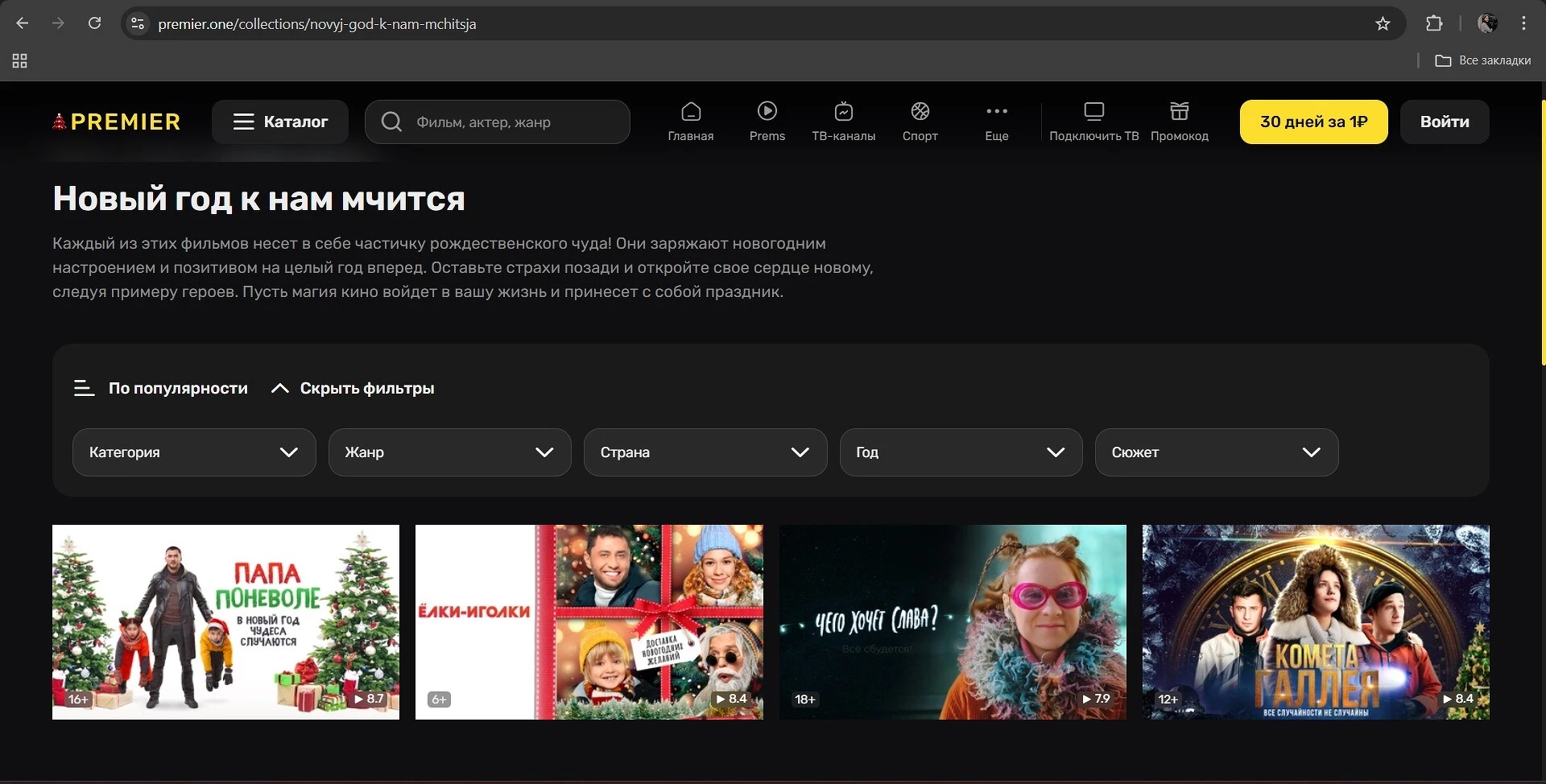
Task: Click the Подключить ТВ icon
Action: pos(1093,112)
